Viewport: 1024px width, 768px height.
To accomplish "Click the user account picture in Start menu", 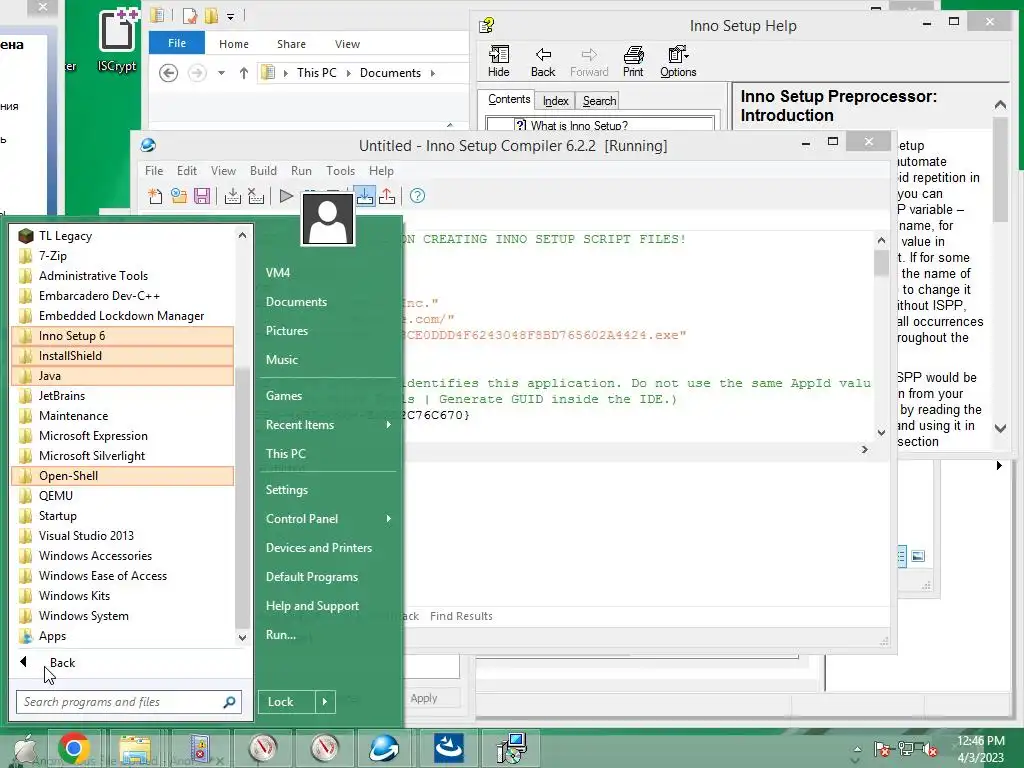I will (x=328, y=220).
